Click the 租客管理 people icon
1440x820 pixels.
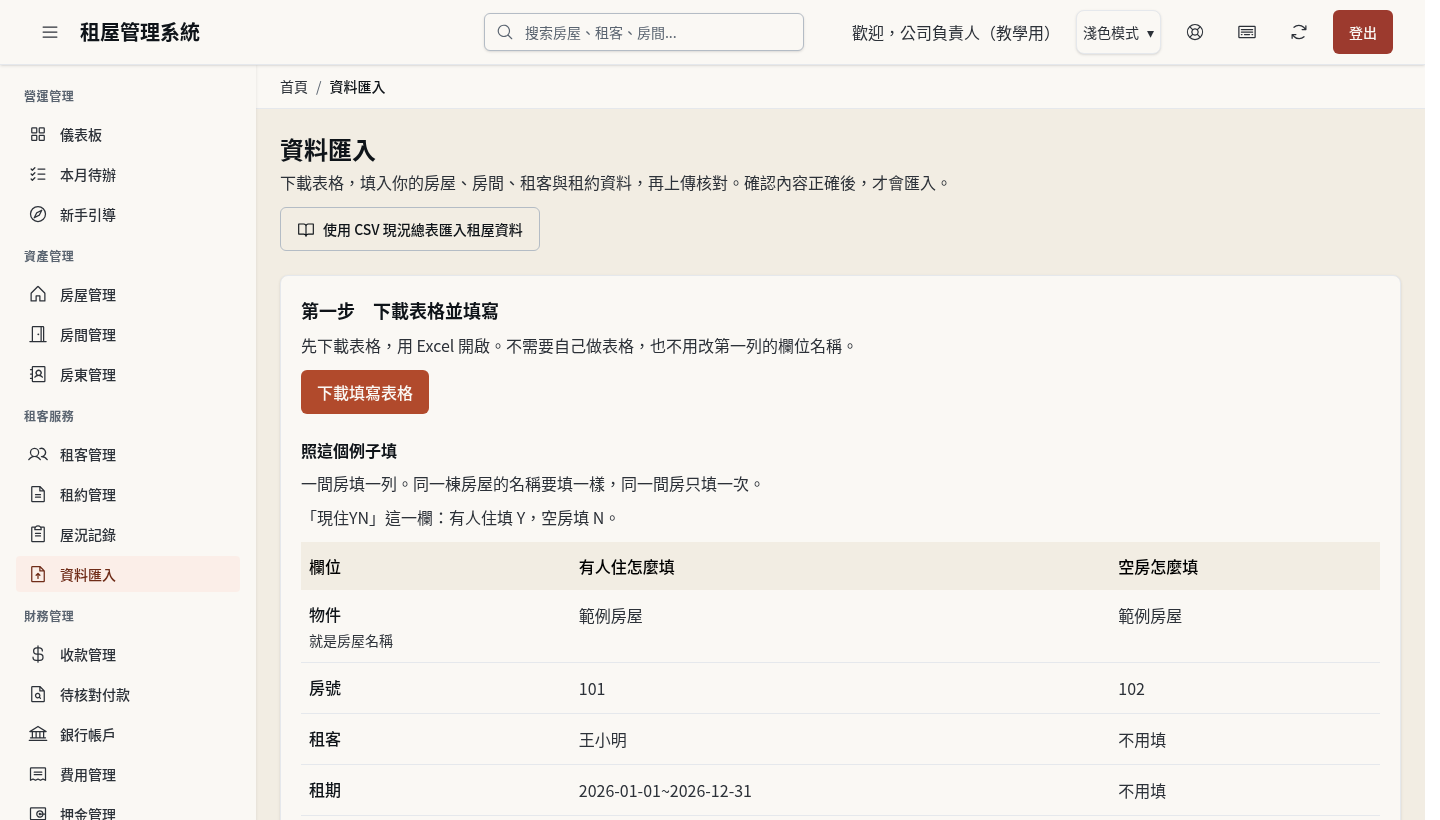click(38, 454)
